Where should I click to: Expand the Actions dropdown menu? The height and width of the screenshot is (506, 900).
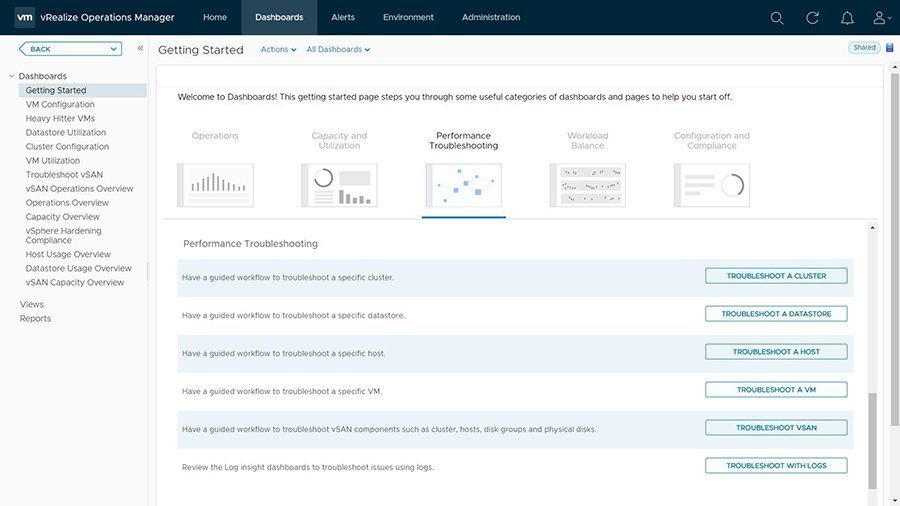tap(278, 49)
